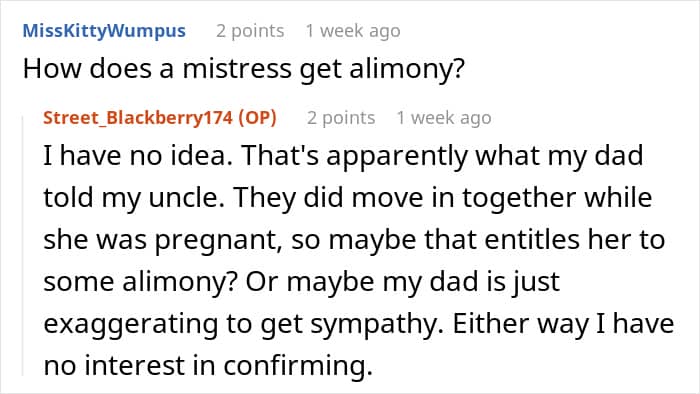The height and width of the screenshot is (394, 700).
Task: Open MissKittyWumpus user profile link
Action: pyautogui.click(x=104, y=31)
